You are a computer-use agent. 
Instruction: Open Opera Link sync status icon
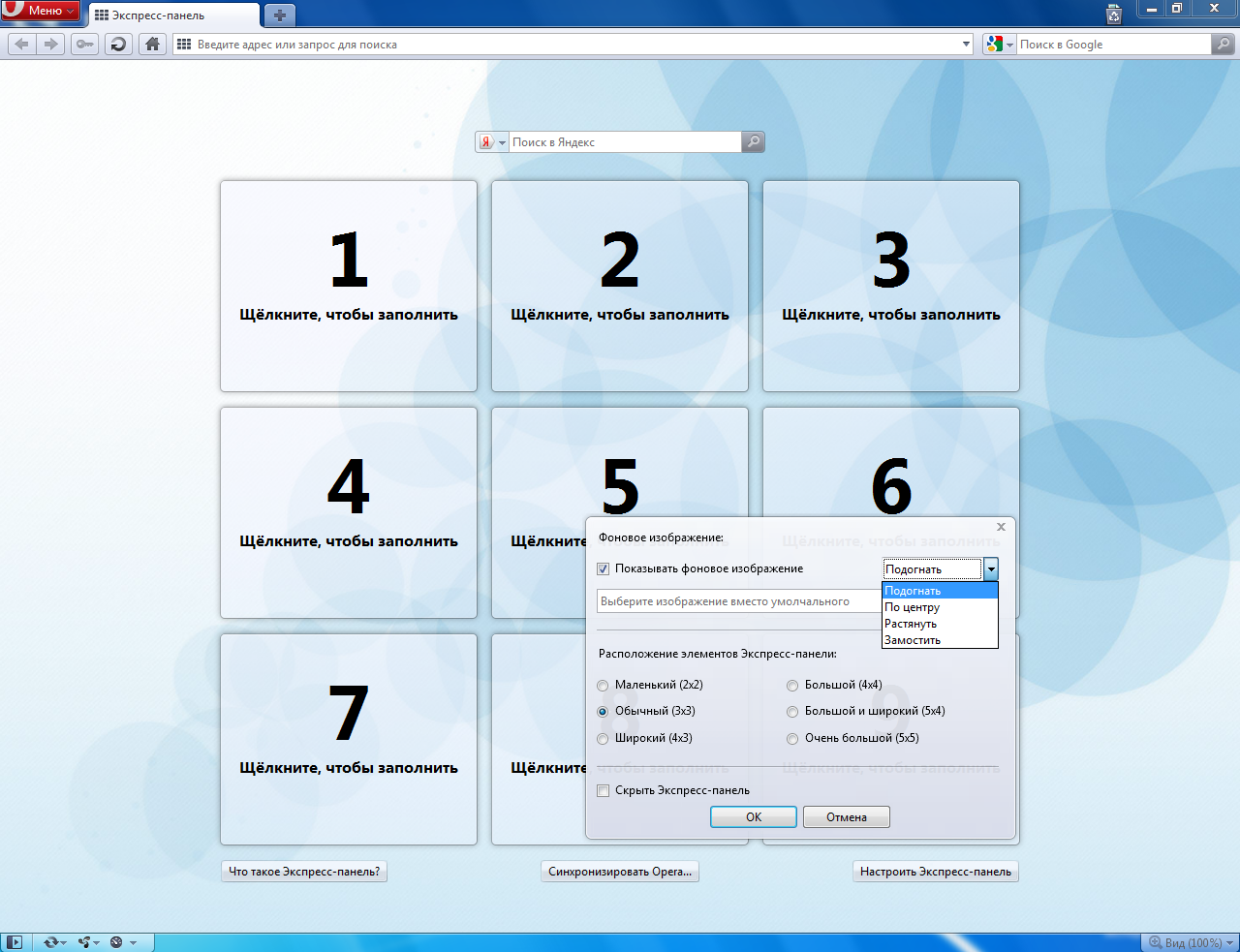point(52,942)
